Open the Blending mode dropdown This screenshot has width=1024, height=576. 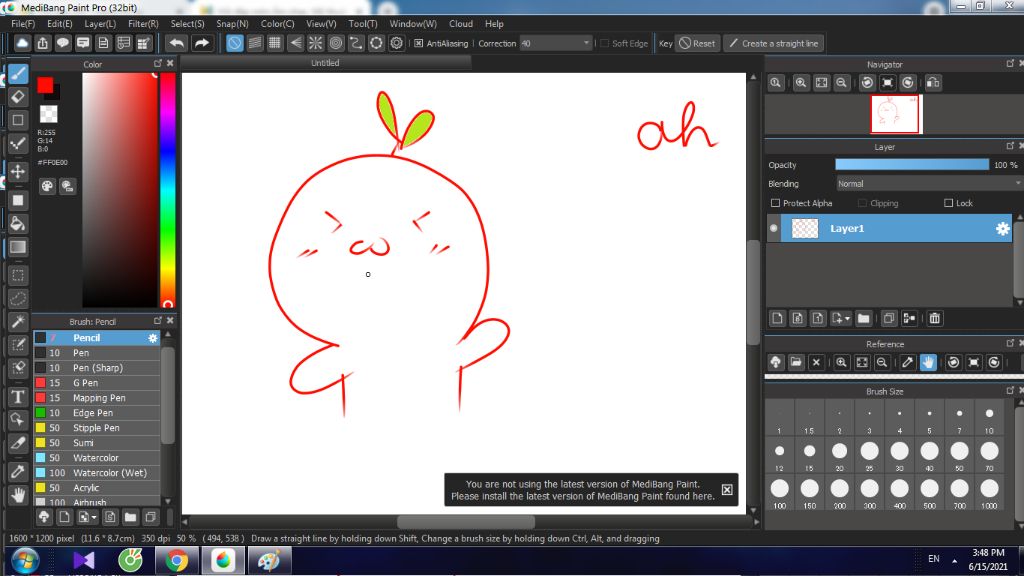929,184
